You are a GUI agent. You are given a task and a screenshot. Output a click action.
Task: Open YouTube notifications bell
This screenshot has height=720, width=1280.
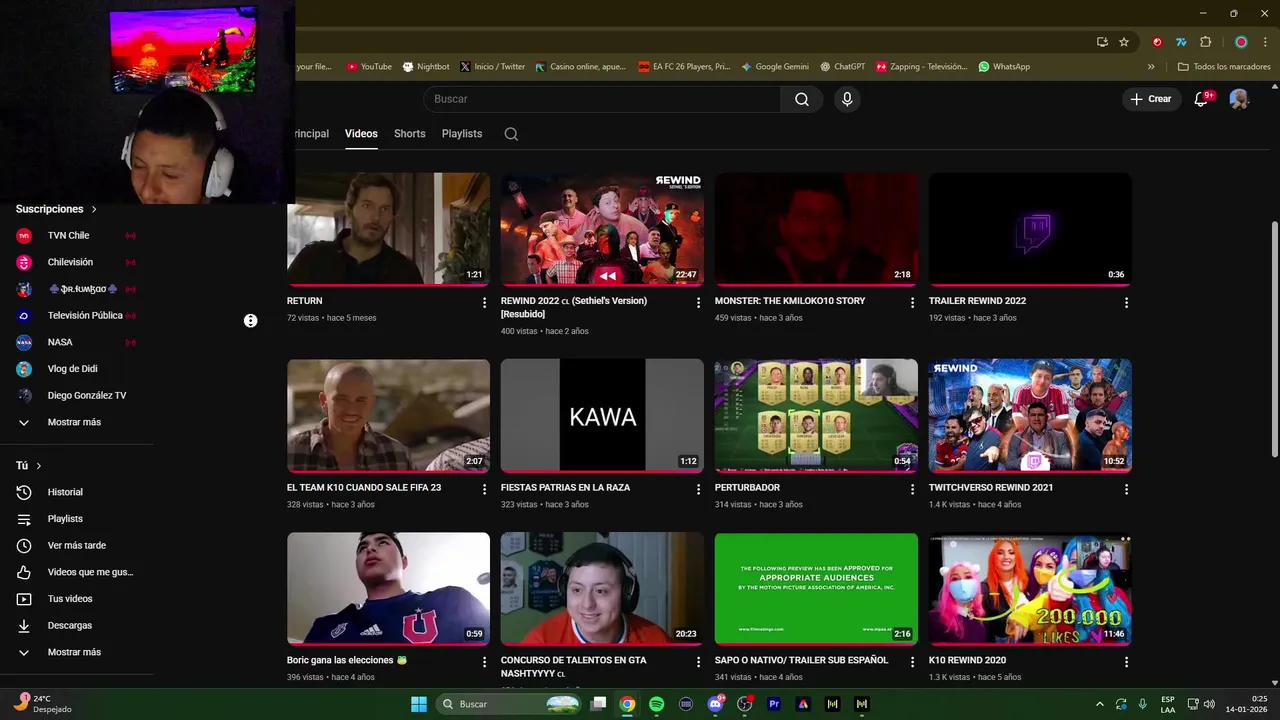coord(1202,99)
